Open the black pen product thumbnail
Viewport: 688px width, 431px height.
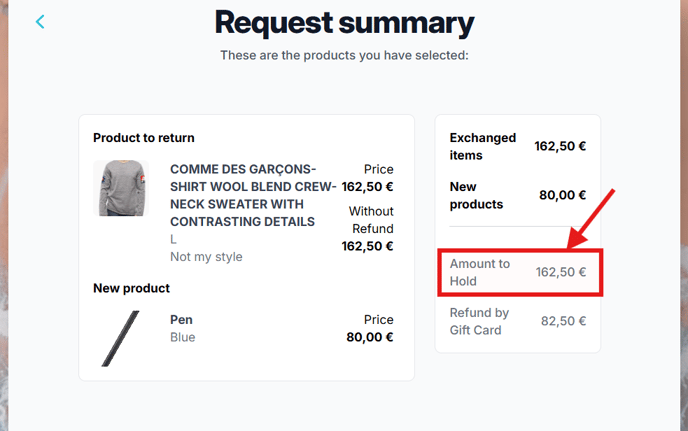[x=121, y=338]
